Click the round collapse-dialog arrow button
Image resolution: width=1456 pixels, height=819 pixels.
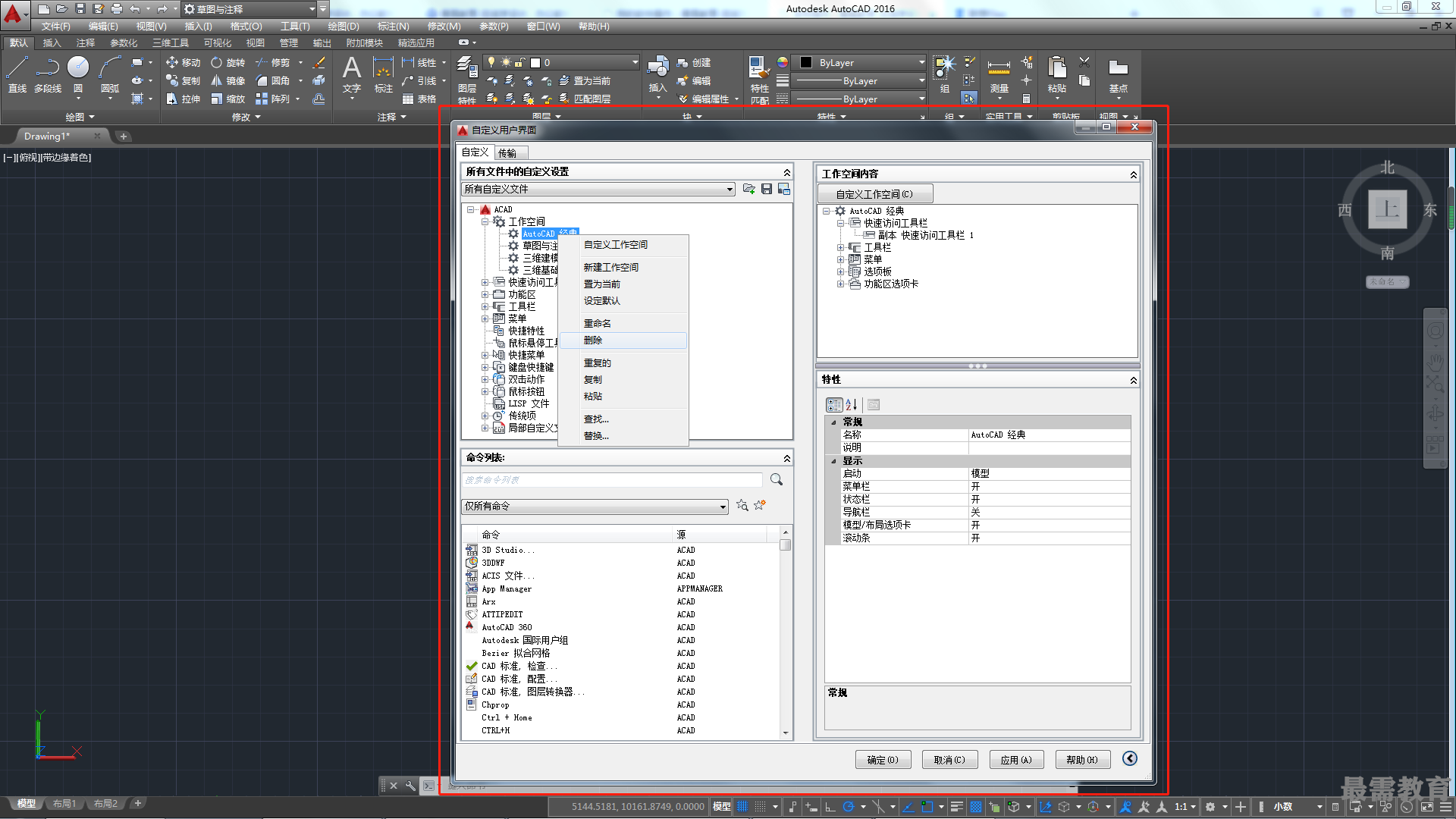(x=1130, y=758)
